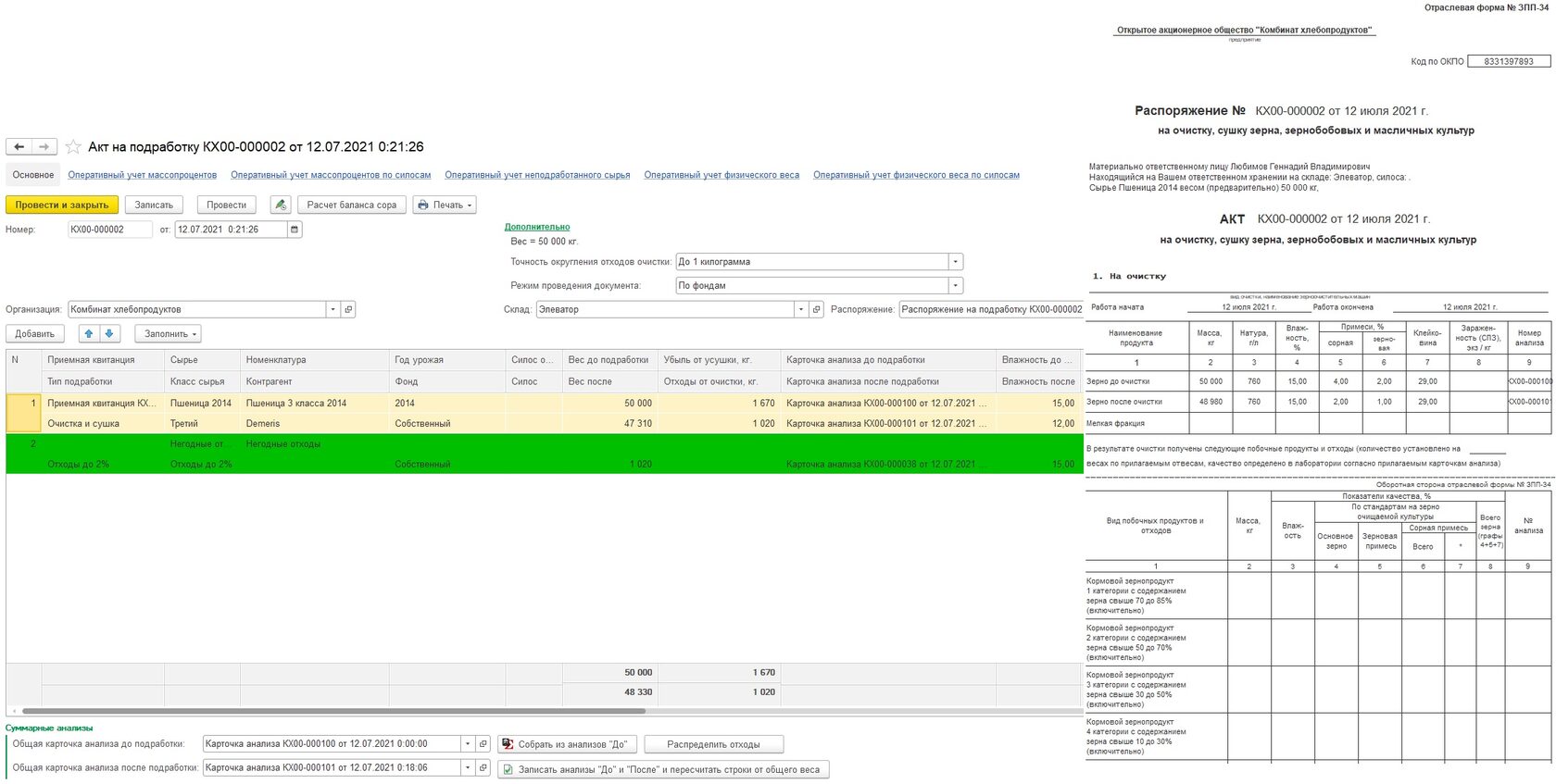Select the 'Третий' class cell in row 1

[202, 424]
